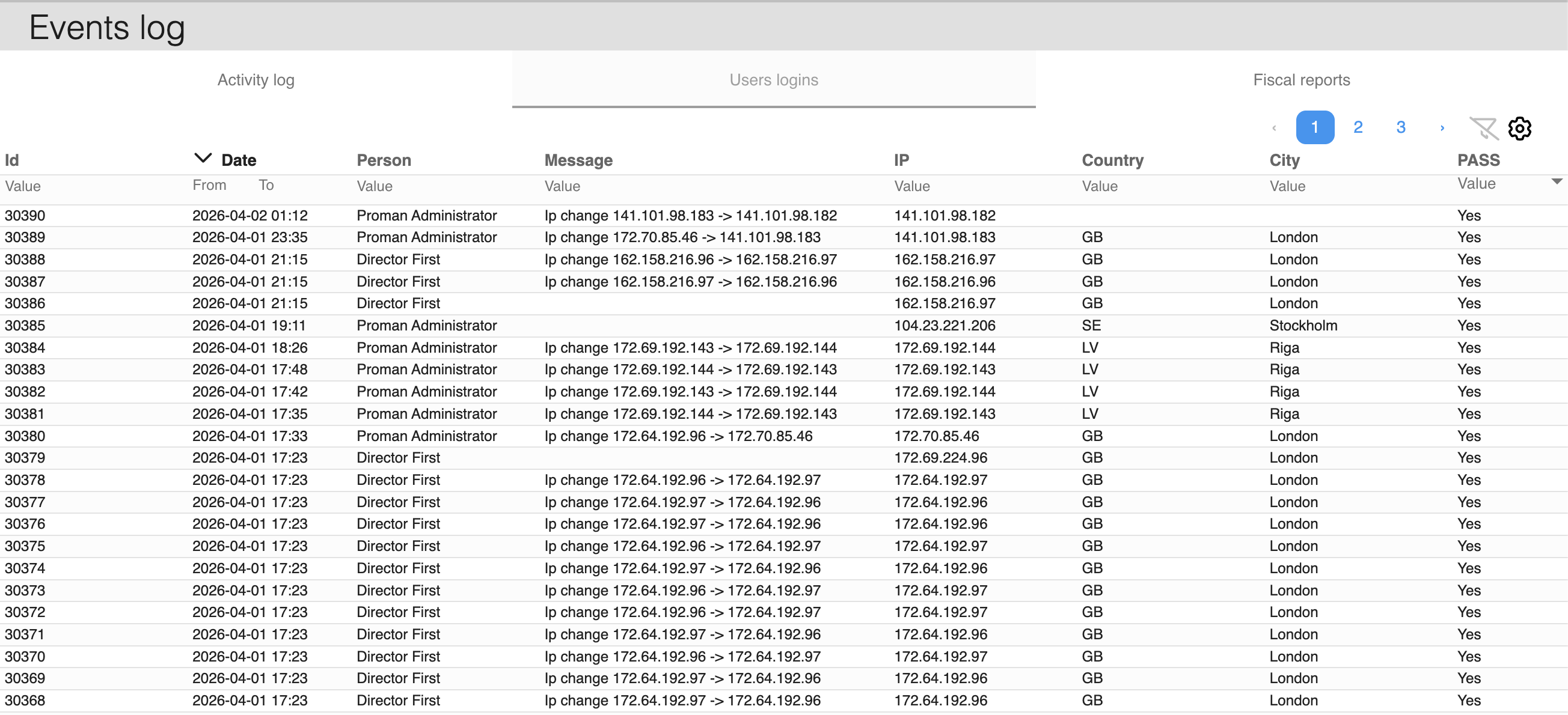
Task: Set Date To filter field
Action: pyautogui.click(x=266, y=185)
